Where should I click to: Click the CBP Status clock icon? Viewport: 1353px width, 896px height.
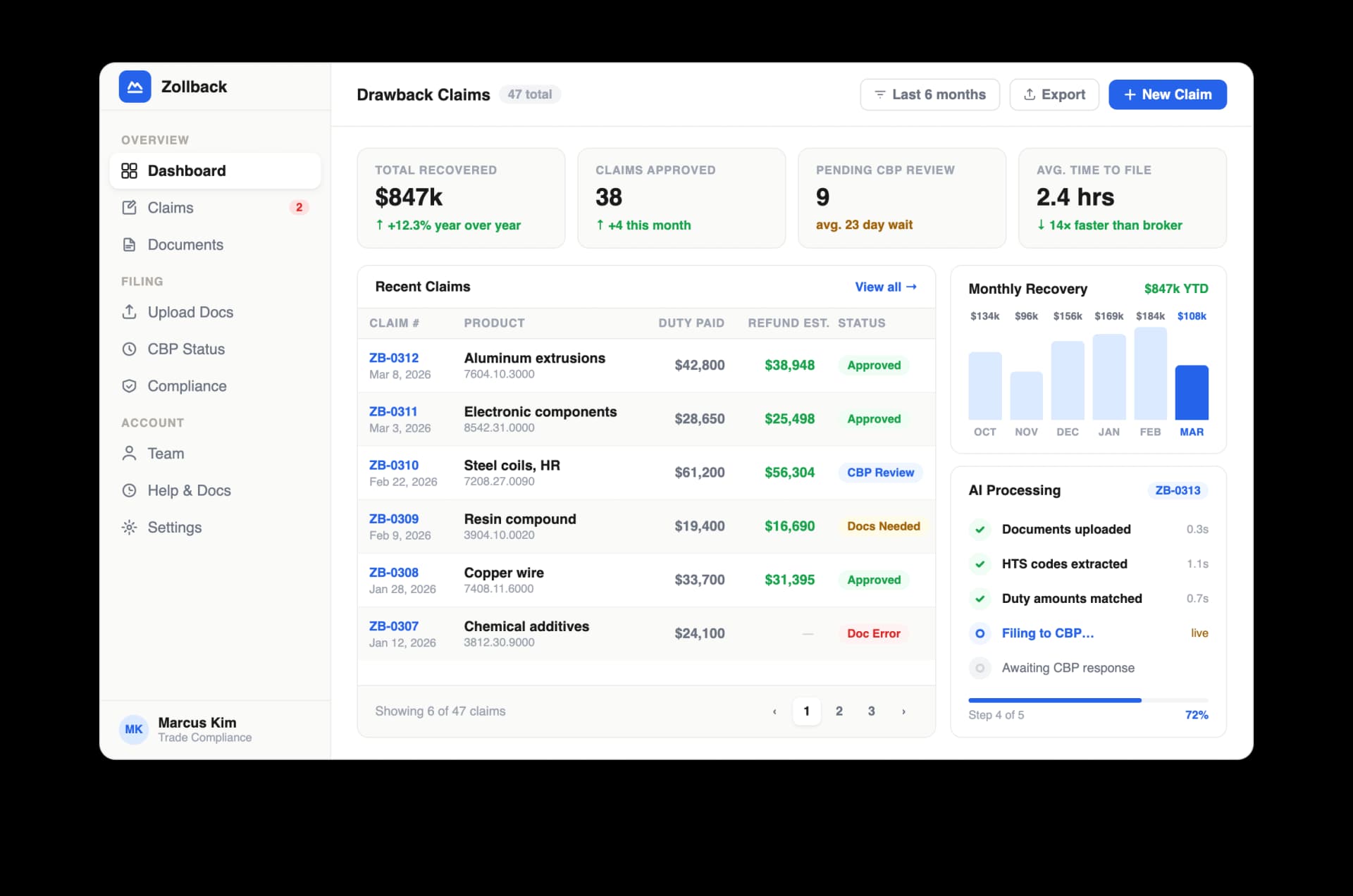click(x=129, y=349)
